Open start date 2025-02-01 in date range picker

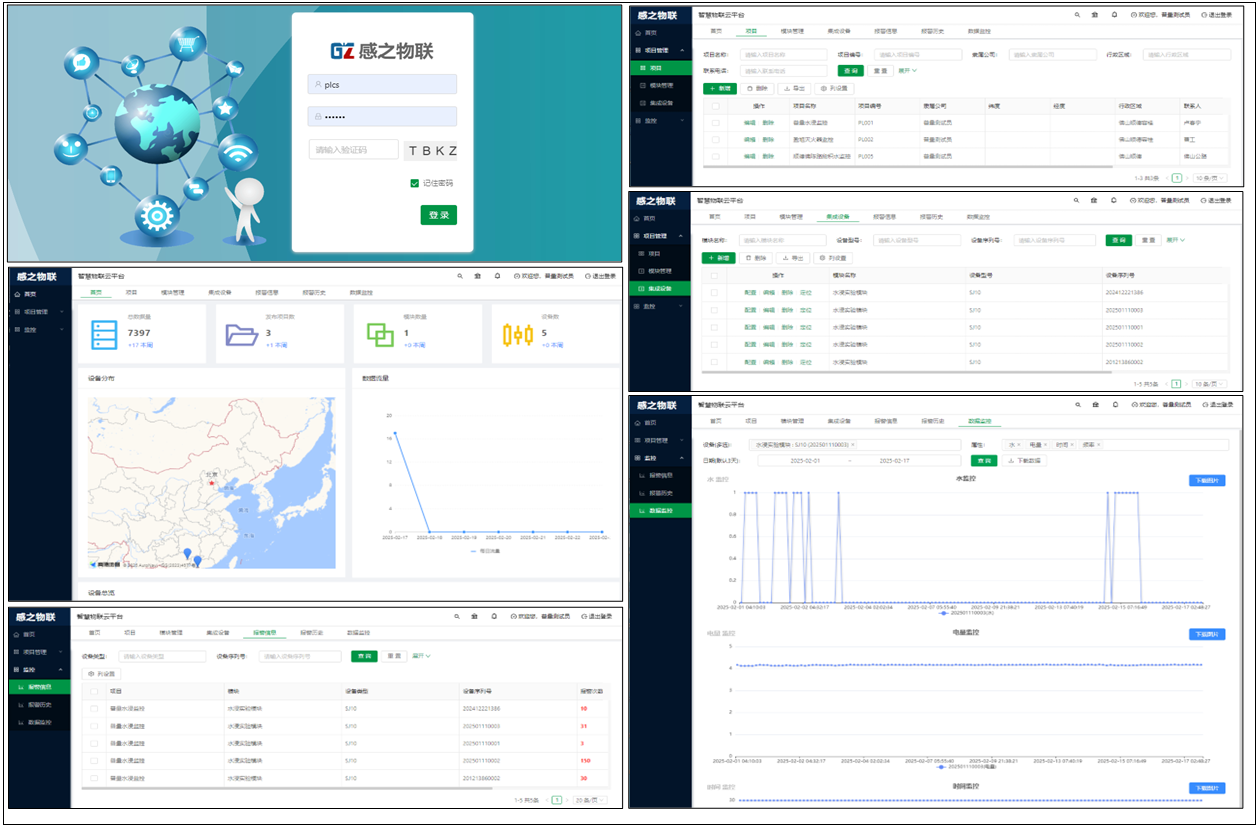tap(805, 461)
